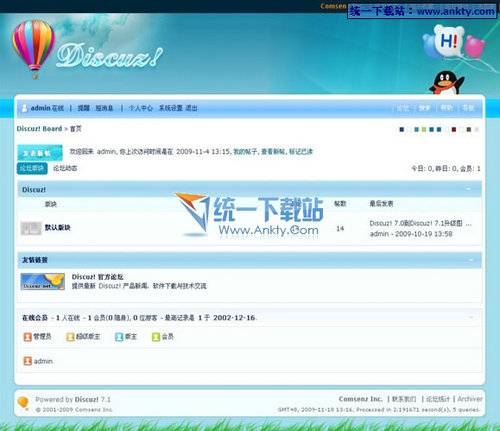Select the light green style swatch
This screenshot has width=500, height=431.
pyautogui.click(x=424, y=129)
